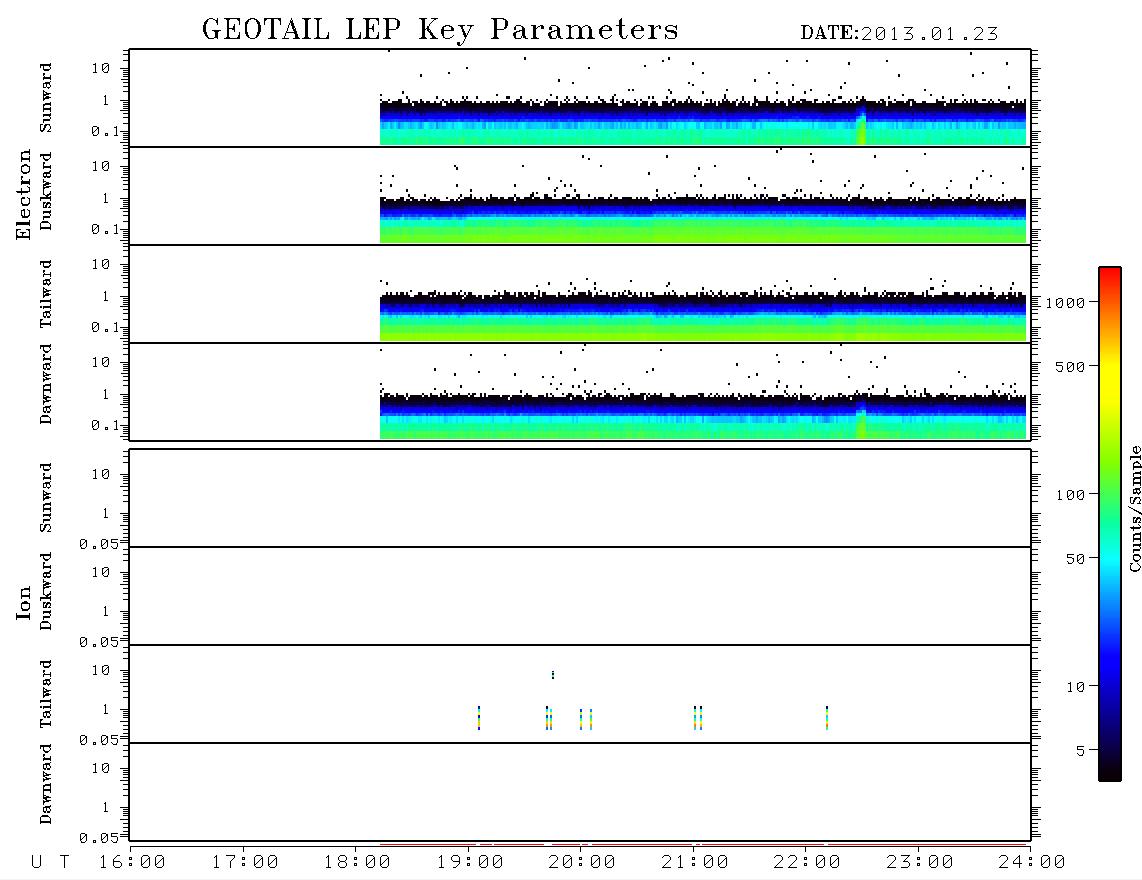Screen dimensions: 1142x880
Task: Click the Electron 'Duskward' panel label
Action: [x=45, y=192]
